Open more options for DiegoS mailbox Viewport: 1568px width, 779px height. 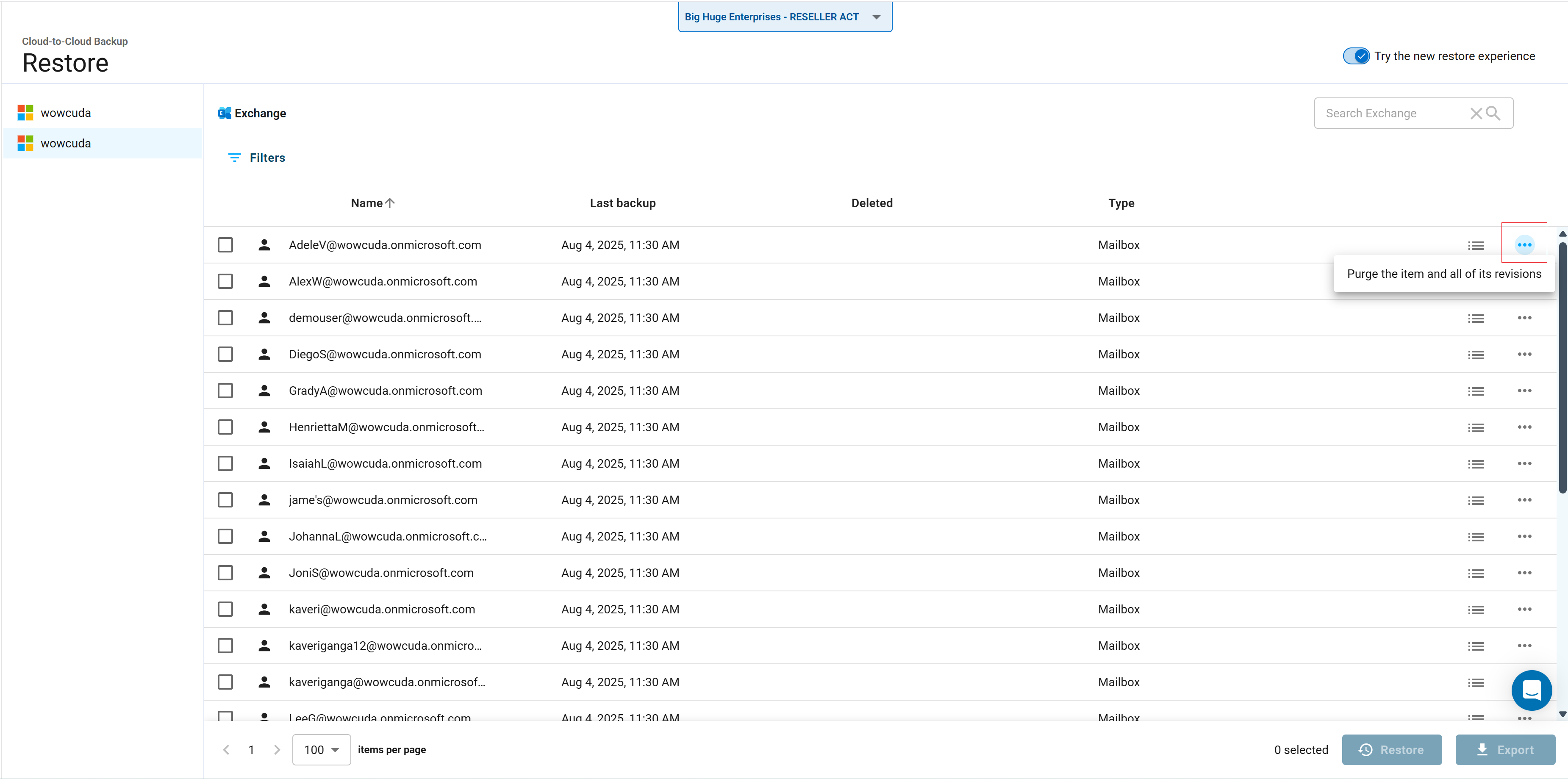[x=1524, y=354]
